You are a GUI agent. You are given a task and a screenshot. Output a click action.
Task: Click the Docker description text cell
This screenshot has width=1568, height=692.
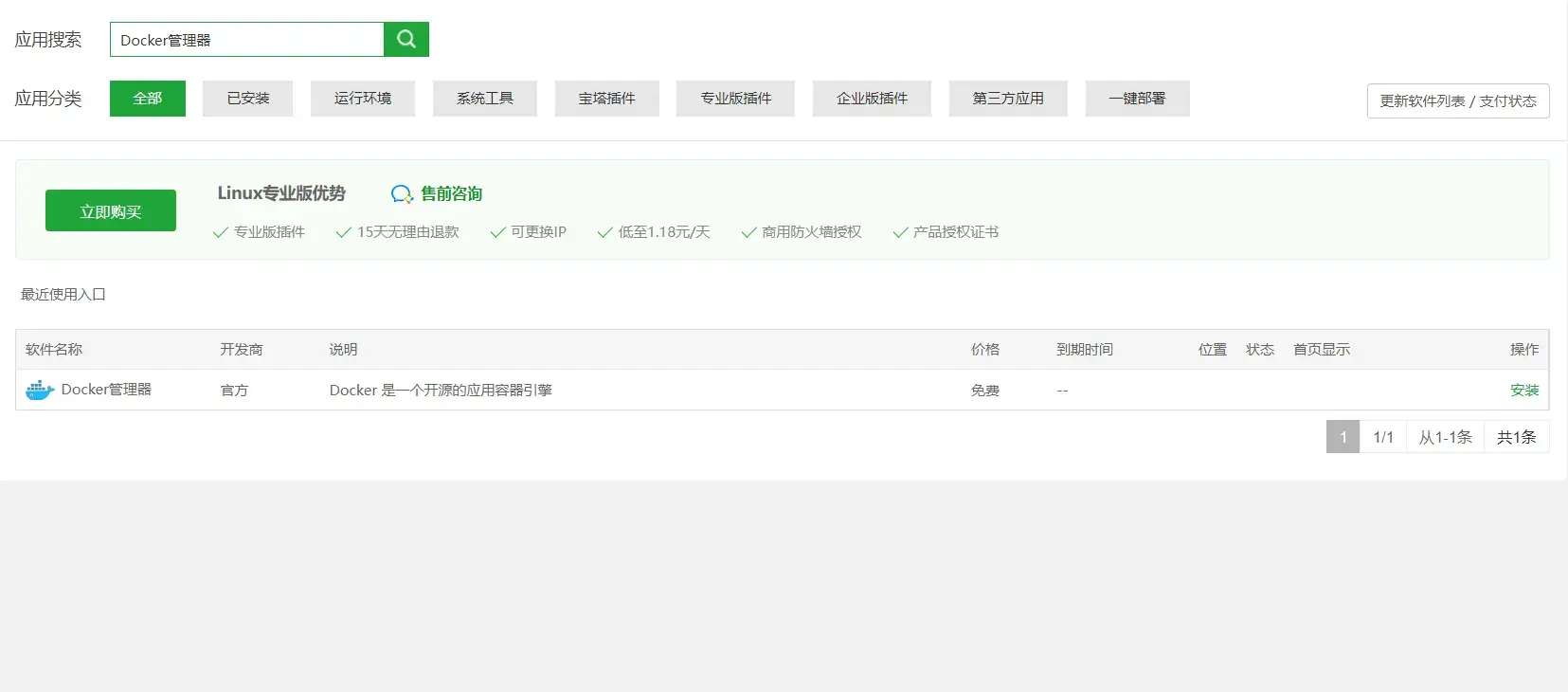441,390
